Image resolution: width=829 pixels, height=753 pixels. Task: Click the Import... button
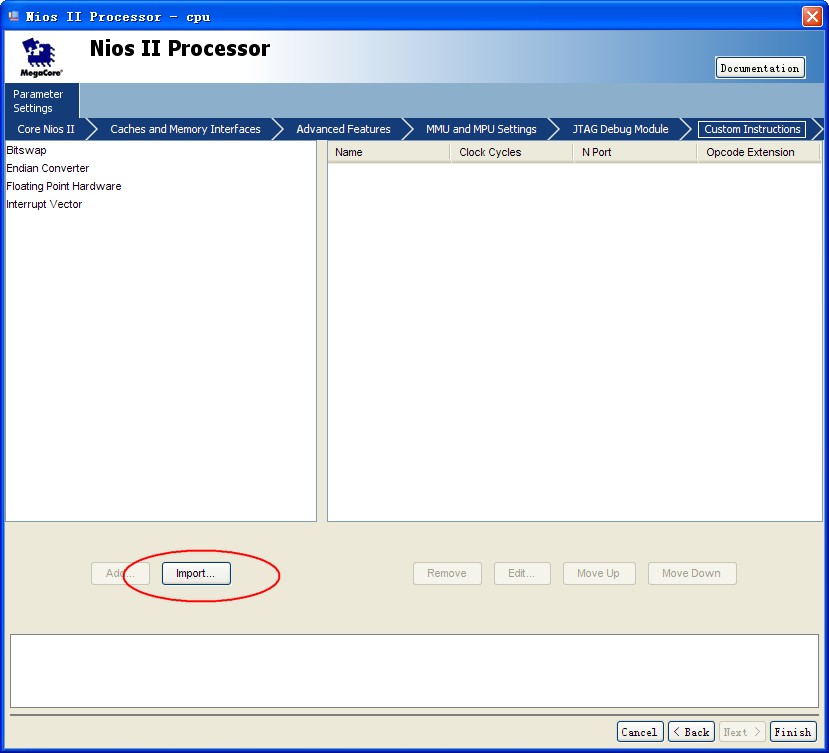196,573
